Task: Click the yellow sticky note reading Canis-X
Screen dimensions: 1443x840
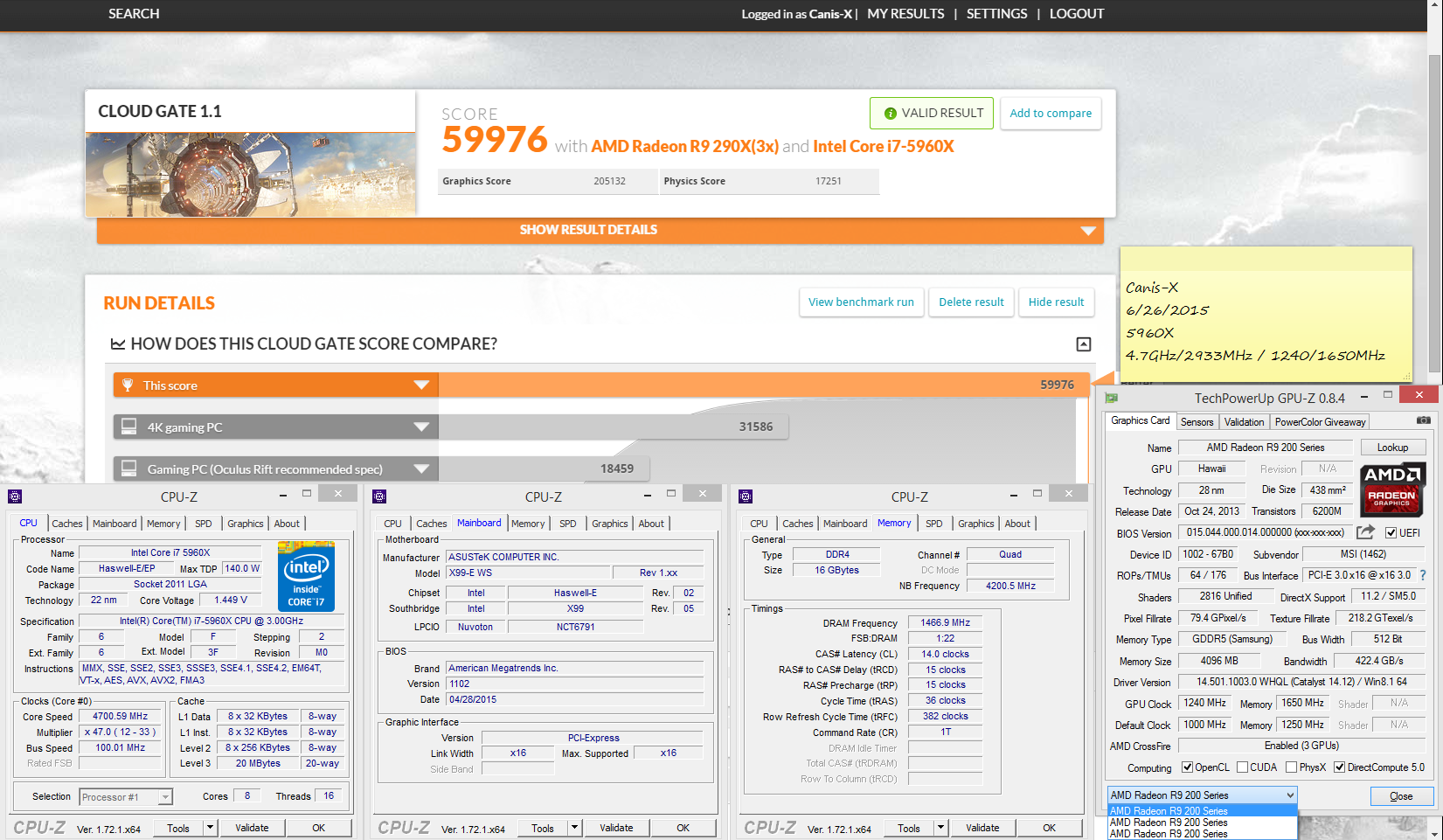Action: point(1266,315)
